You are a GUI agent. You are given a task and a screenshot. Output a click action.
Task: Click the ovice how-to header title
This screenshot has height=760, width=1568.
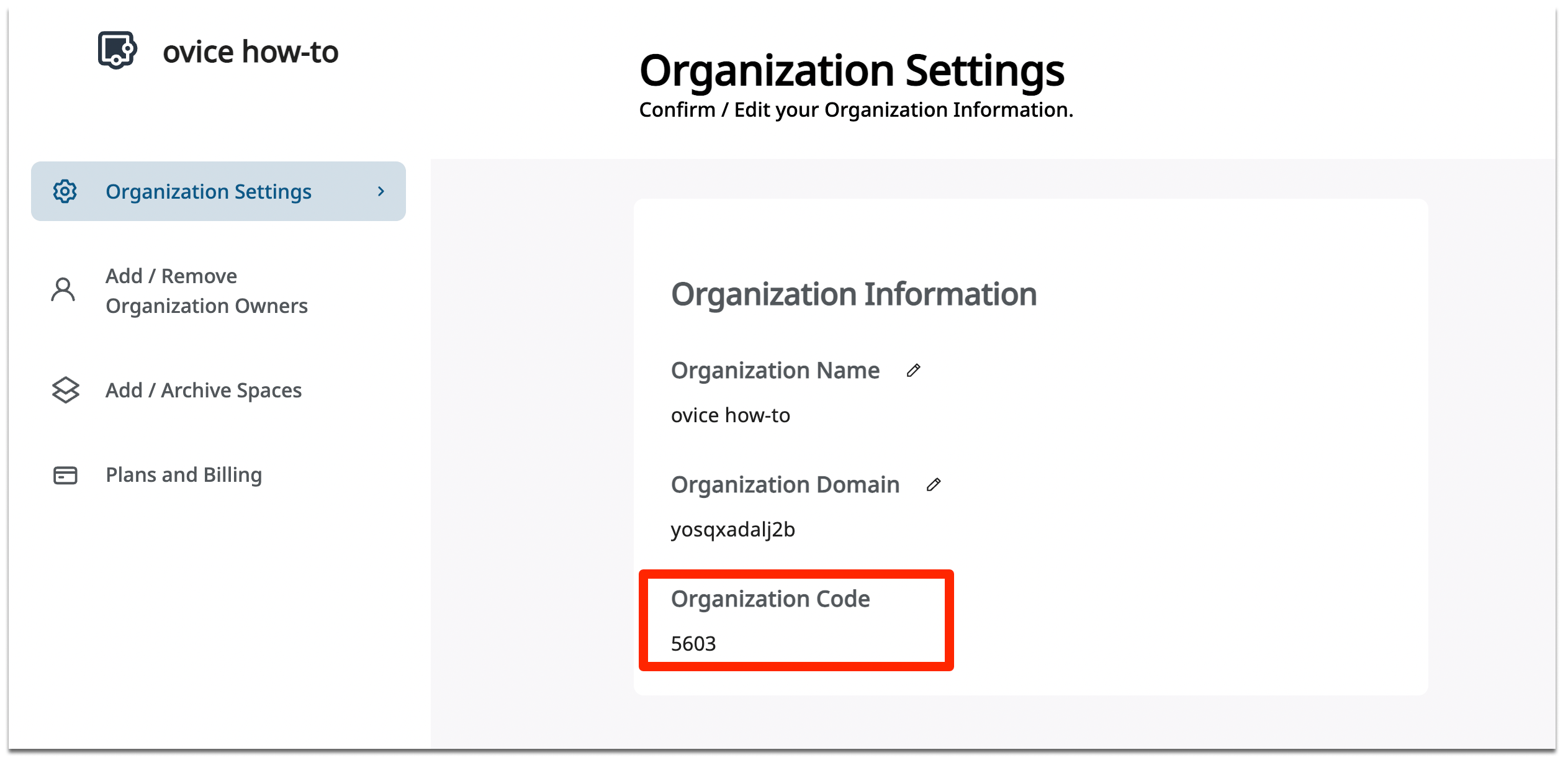pos(250,52)
